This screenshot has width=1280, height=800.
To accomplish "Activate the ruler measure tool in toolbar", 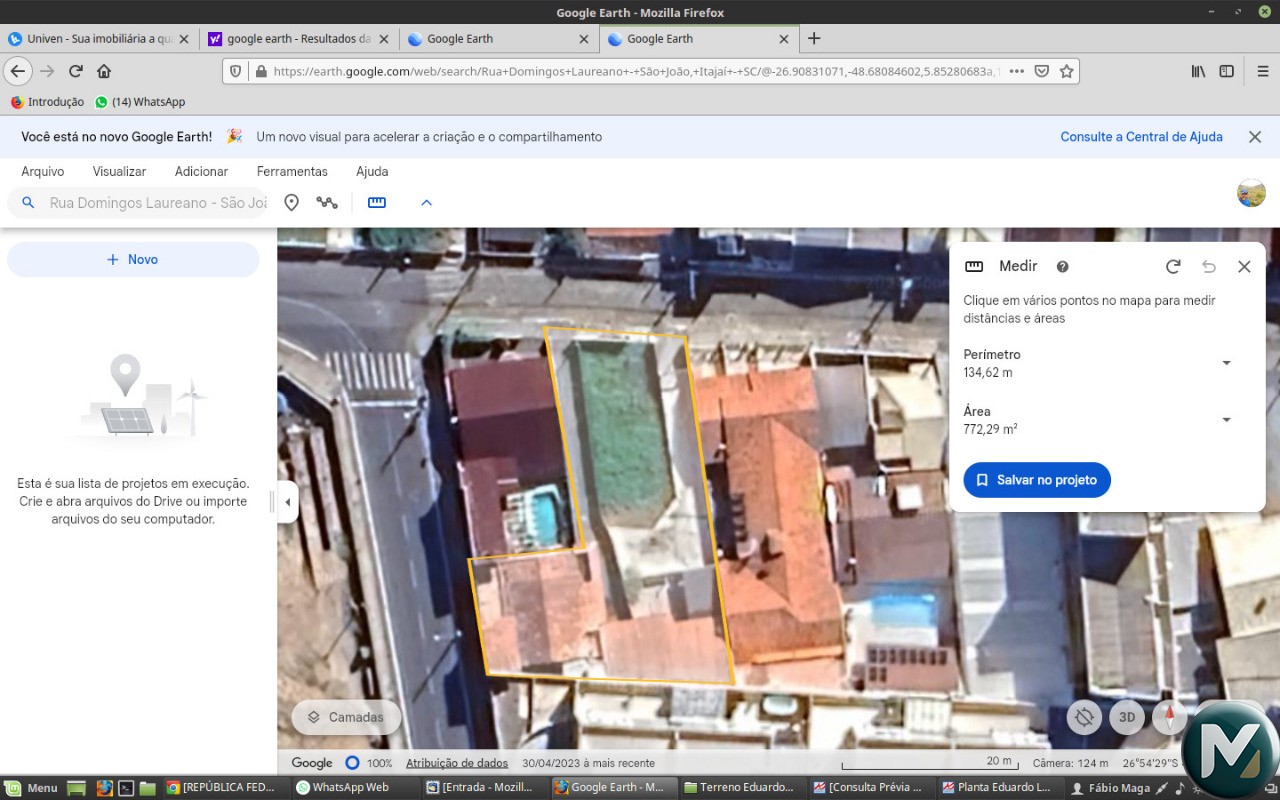I will point(377,203).
